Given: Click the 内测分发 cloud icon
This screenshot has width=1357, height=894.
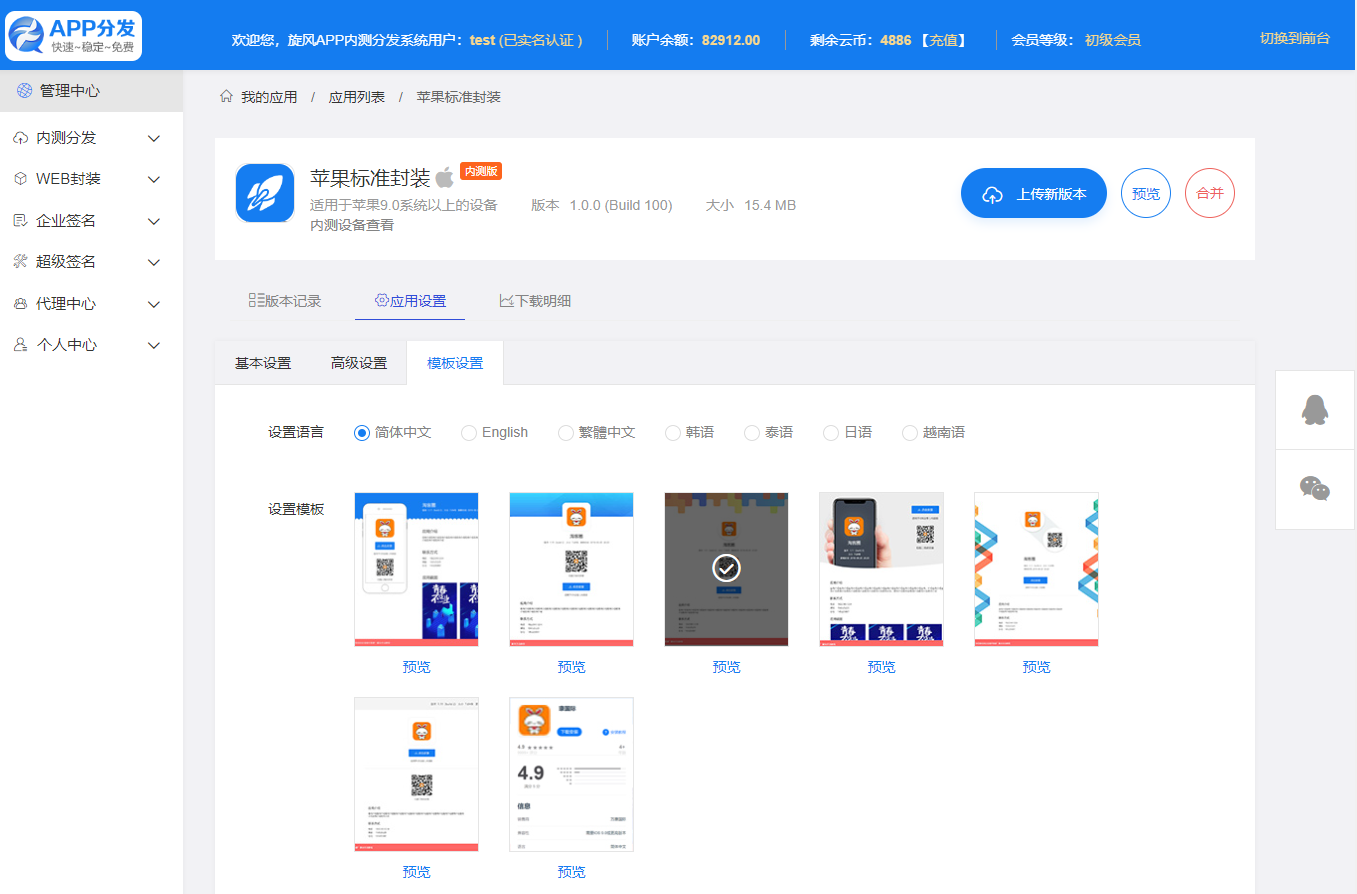Looking at the screenshot, I should click(x=20, y=138).
